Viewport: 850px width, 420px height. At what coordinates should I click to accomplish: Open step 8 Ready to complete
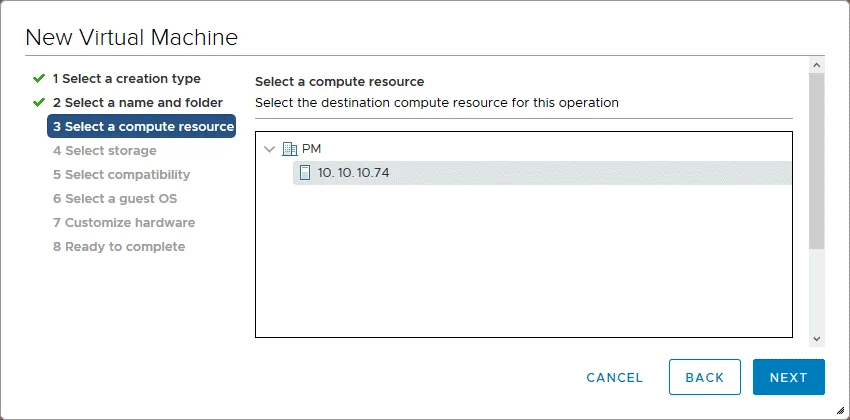[118, 246]
